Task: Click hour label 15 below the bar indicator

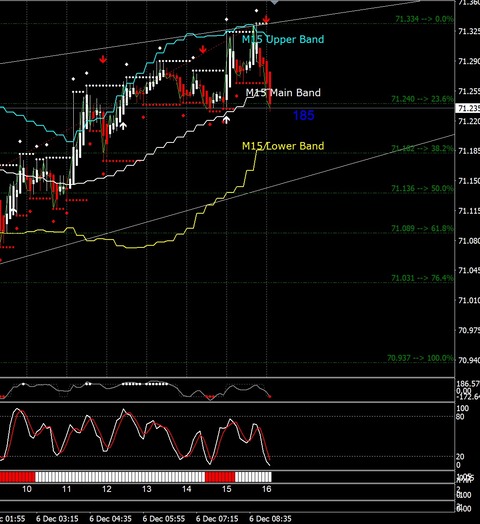Action: click(x=226, y=489)
